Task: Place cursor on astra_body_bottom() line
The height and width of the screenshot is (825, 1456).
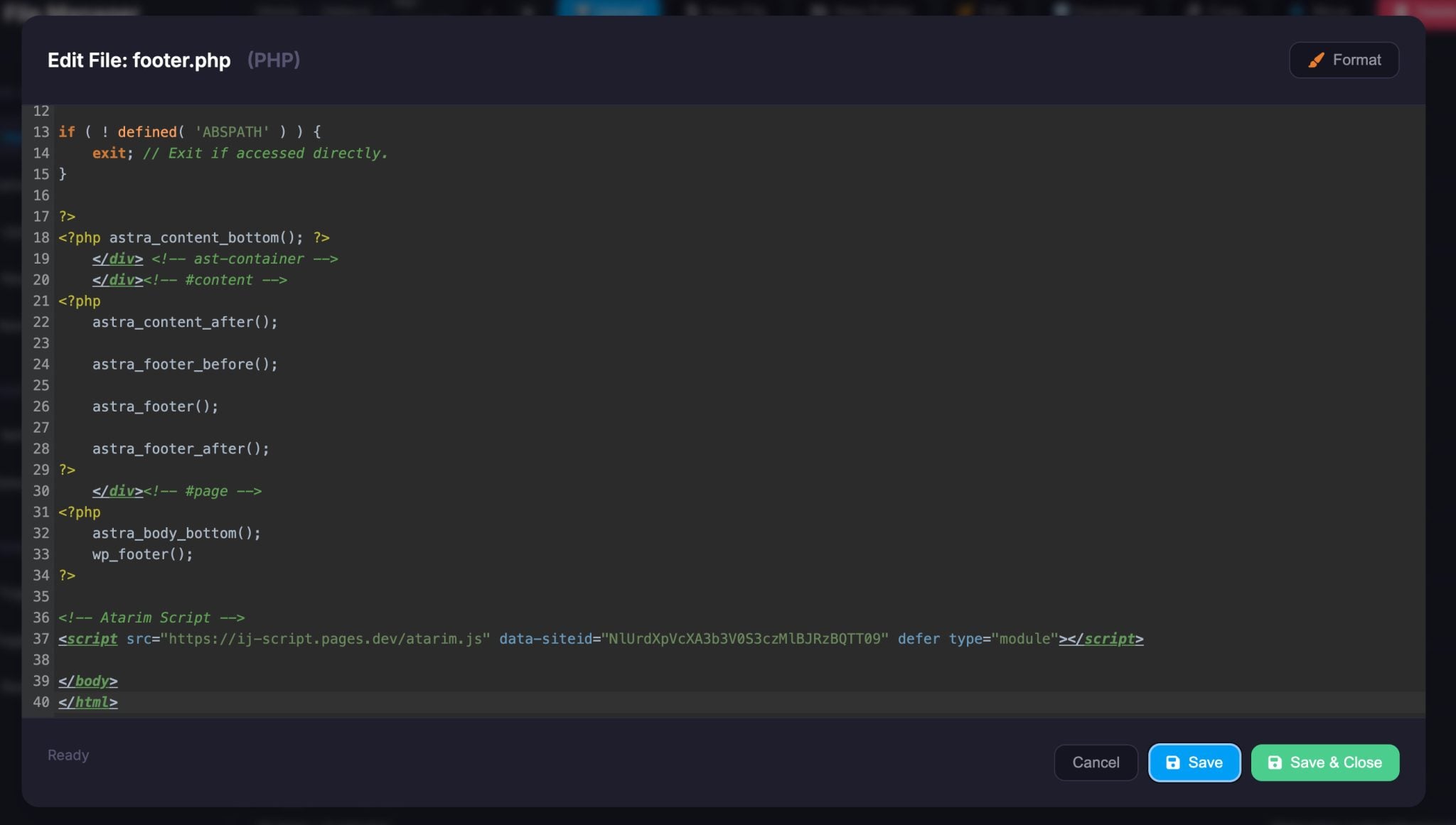Action: [x=176, y=534]
